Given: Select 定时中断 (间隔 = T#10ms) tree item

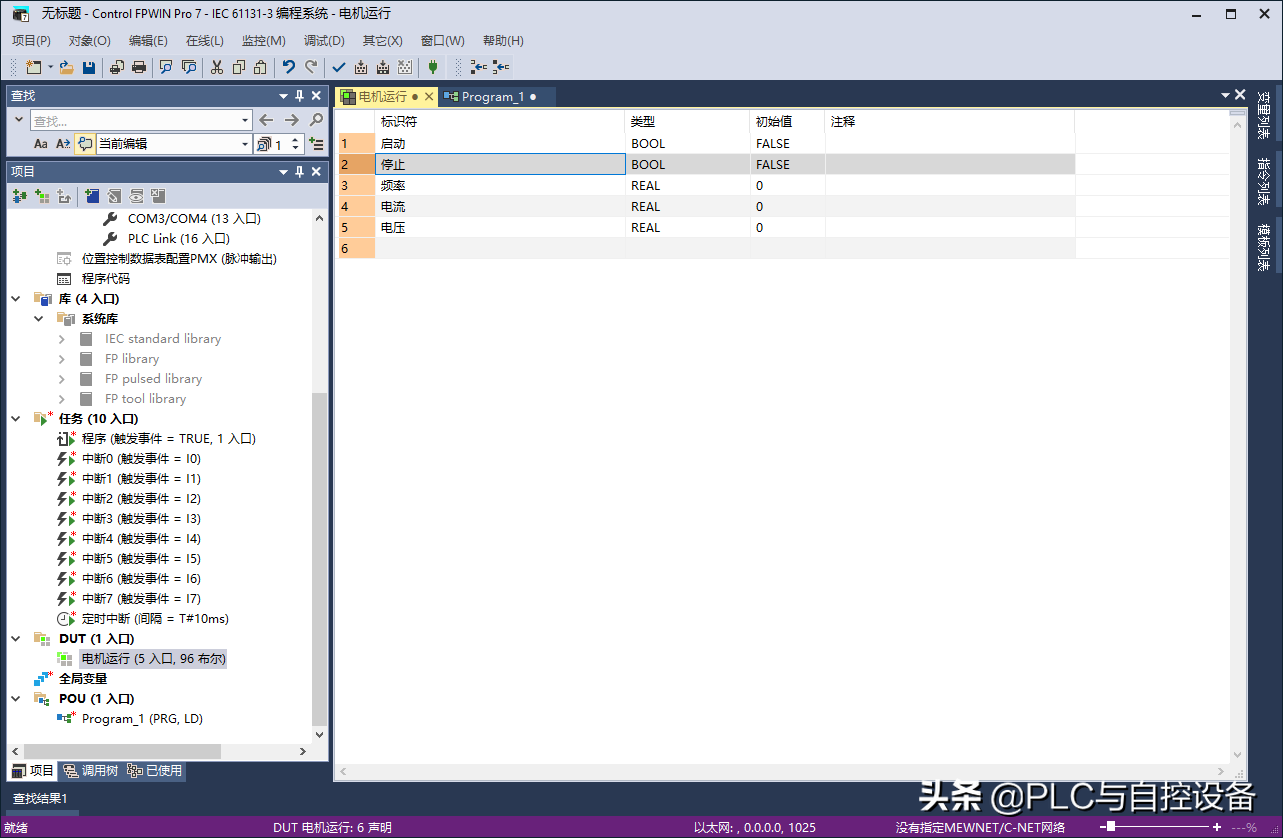Looking at the screenshot, I should point(155,619).
